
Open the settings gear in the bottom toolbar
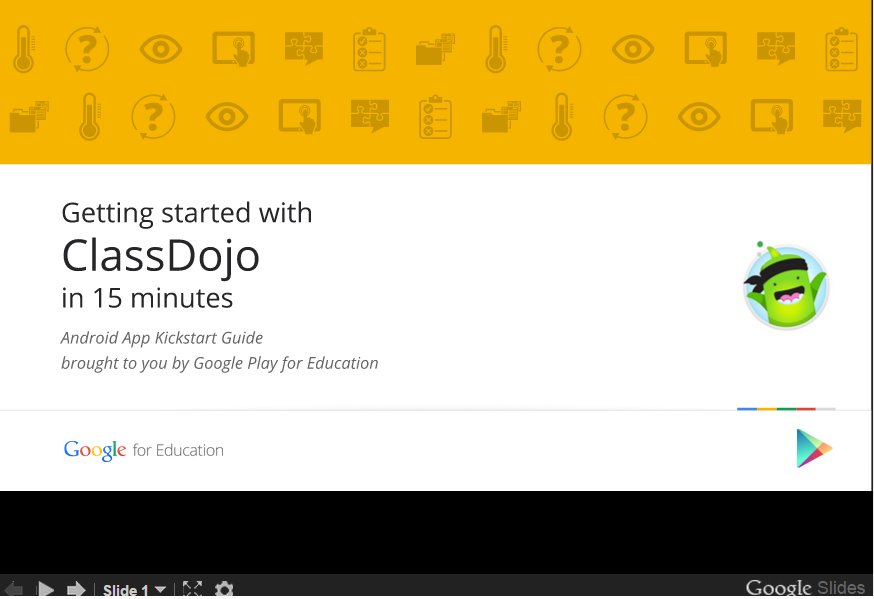[x=224, y=589]
